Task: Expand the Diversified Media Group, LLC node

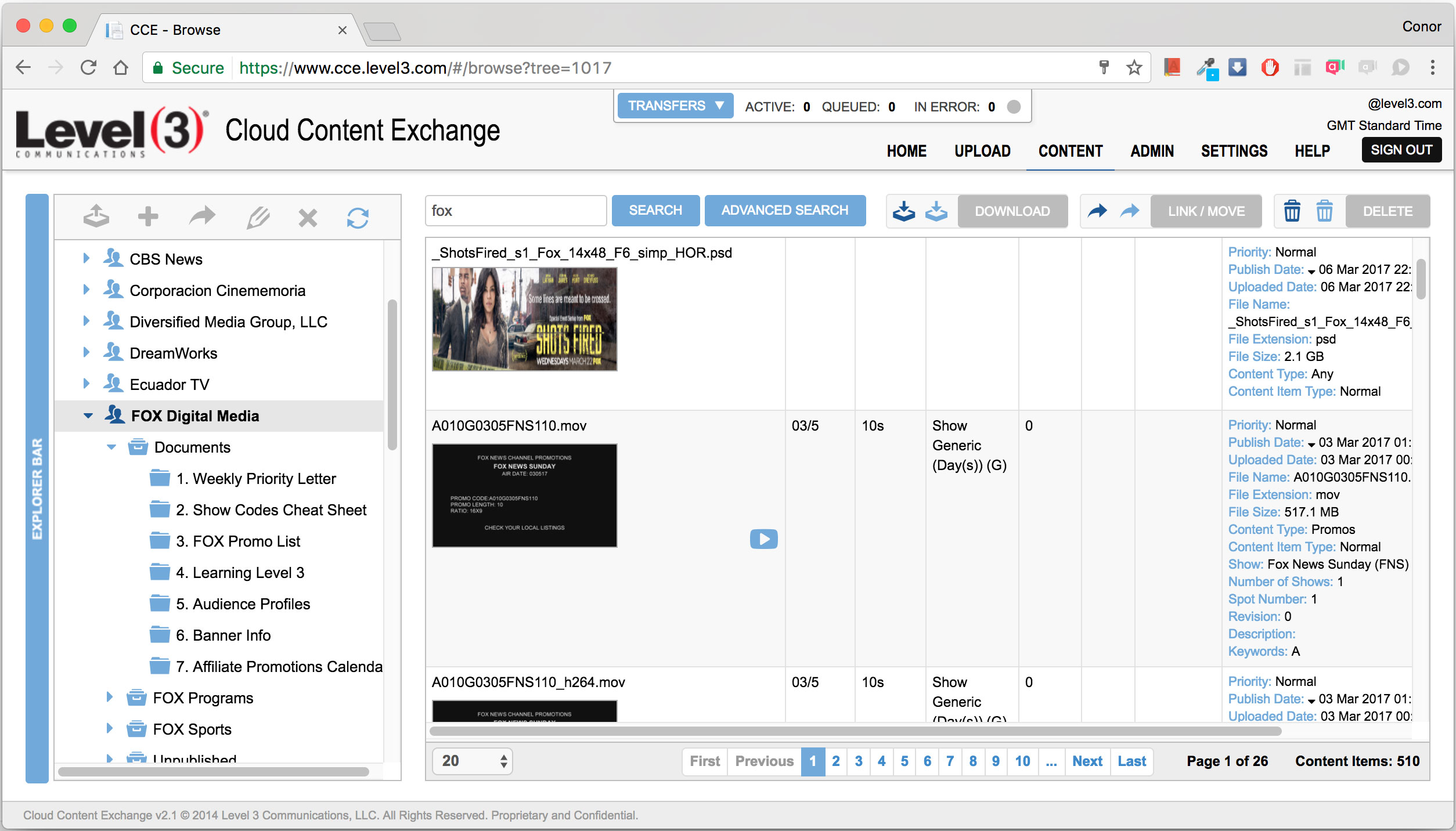Action: click(x=86, y=321)
